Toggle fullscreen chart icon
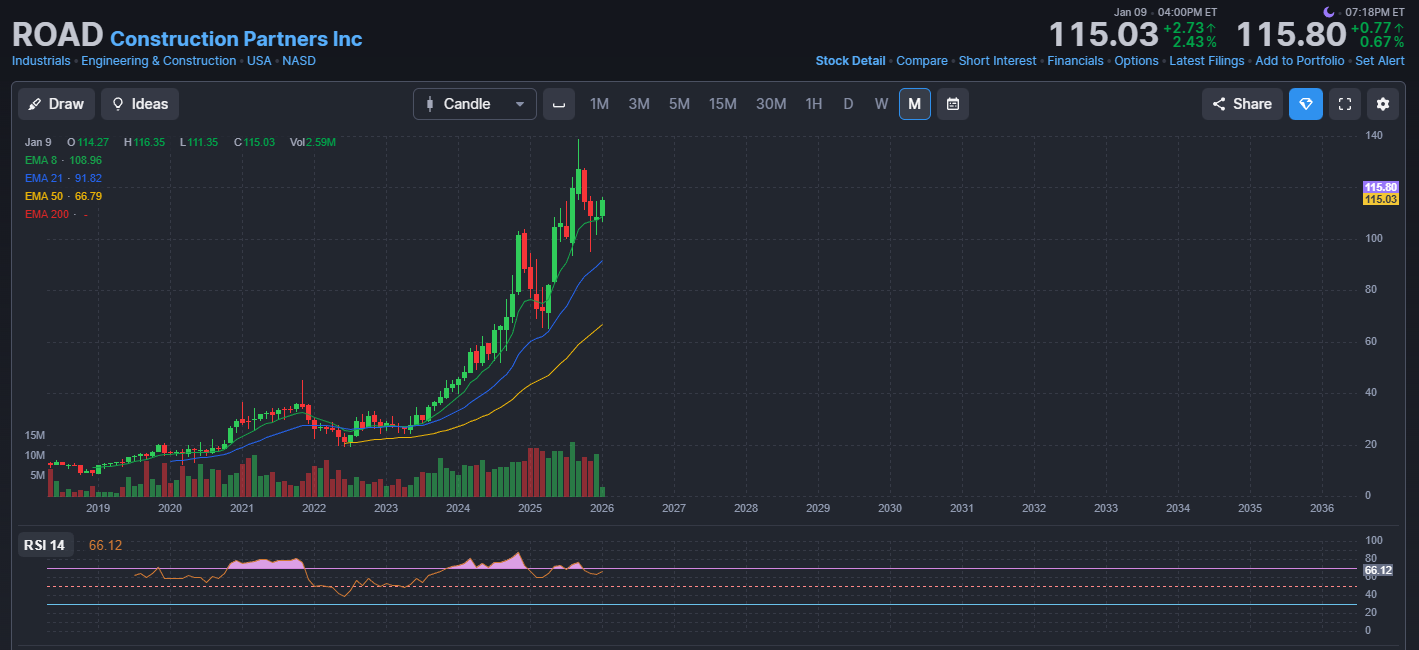 1345,104
